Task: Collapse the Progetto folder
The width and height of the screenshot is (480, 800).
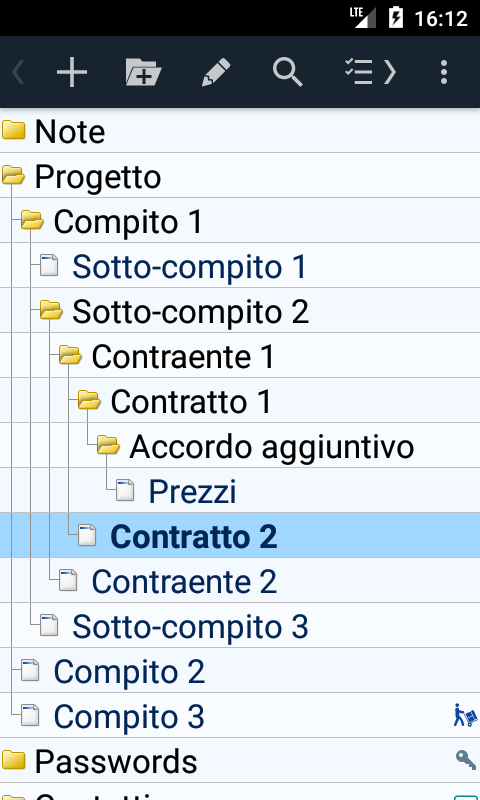Action: coord(13,176)
